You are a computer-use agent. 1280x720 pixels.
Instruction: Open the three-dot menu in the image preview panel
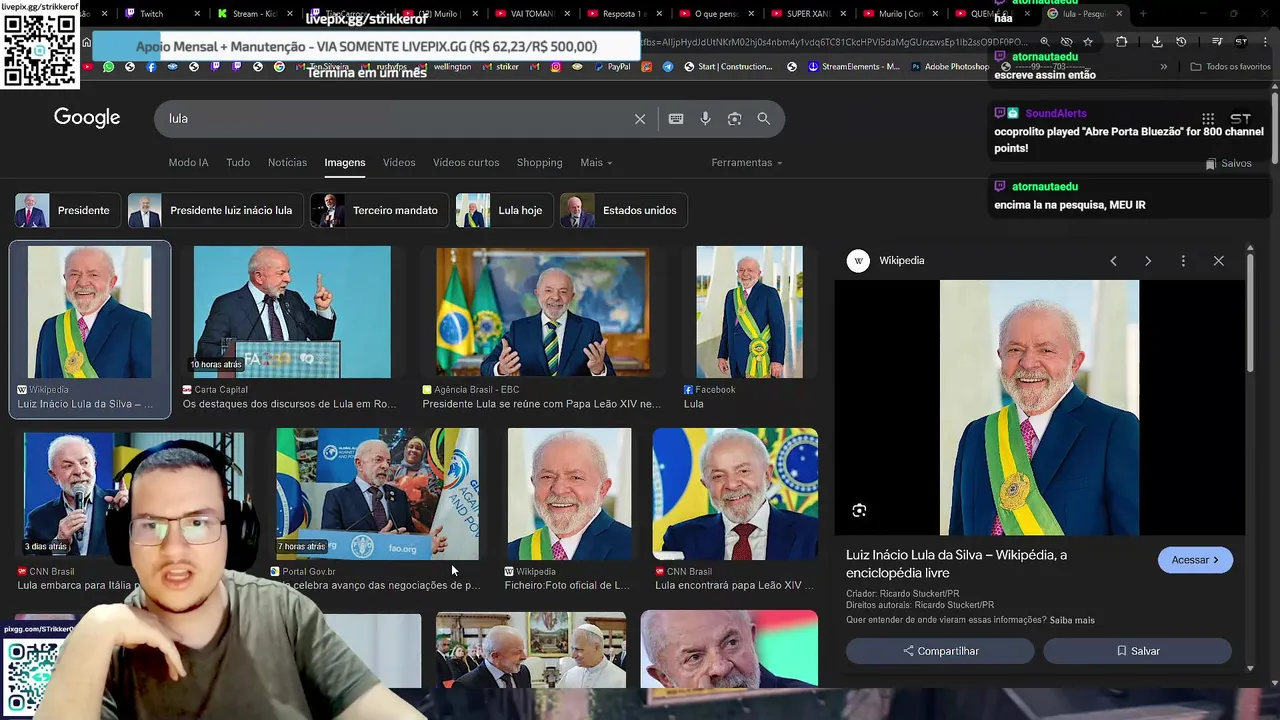(x=1183, y=261)
